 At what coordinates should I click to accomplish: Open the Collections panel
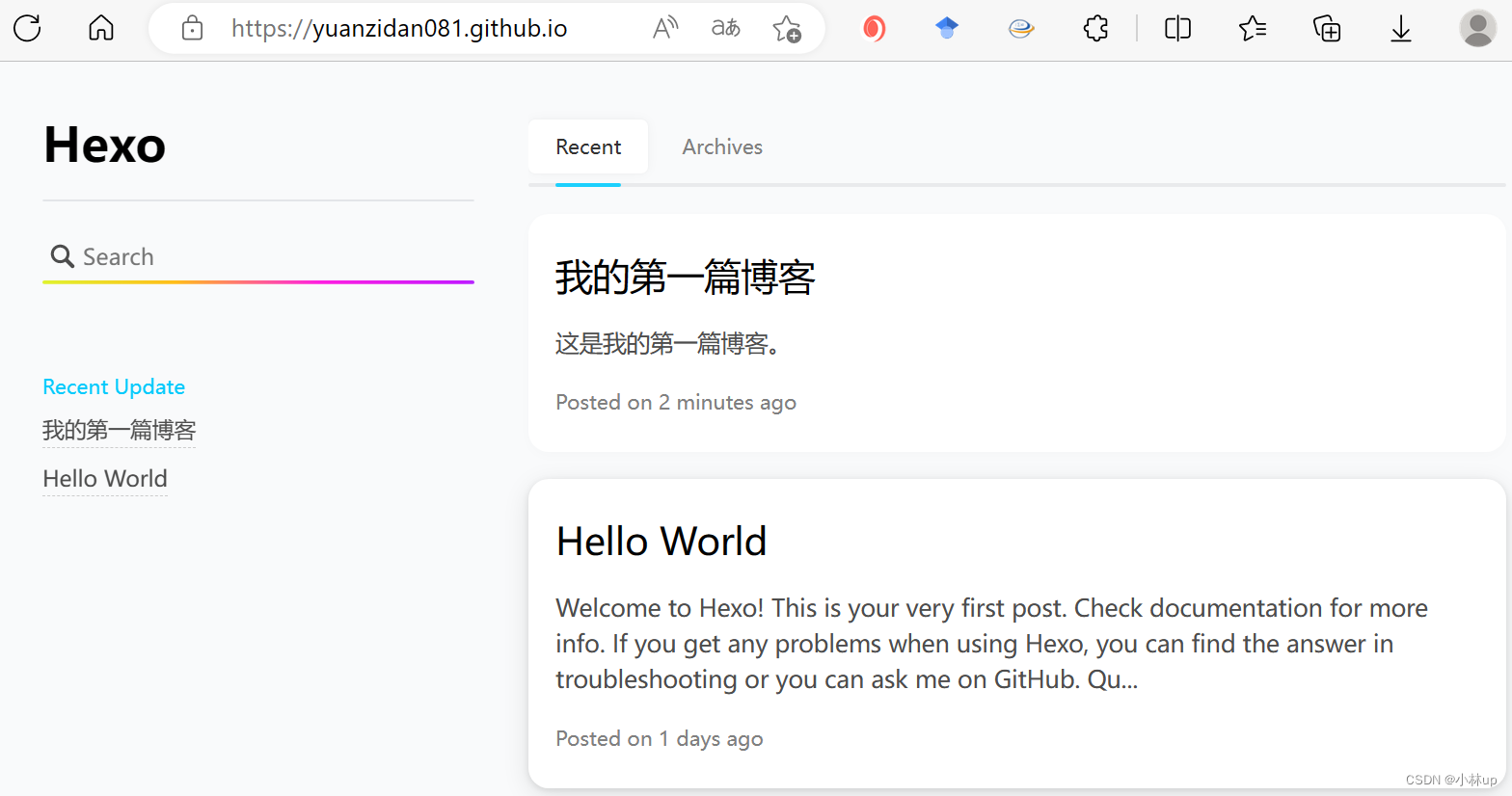tap(1327, 28)
